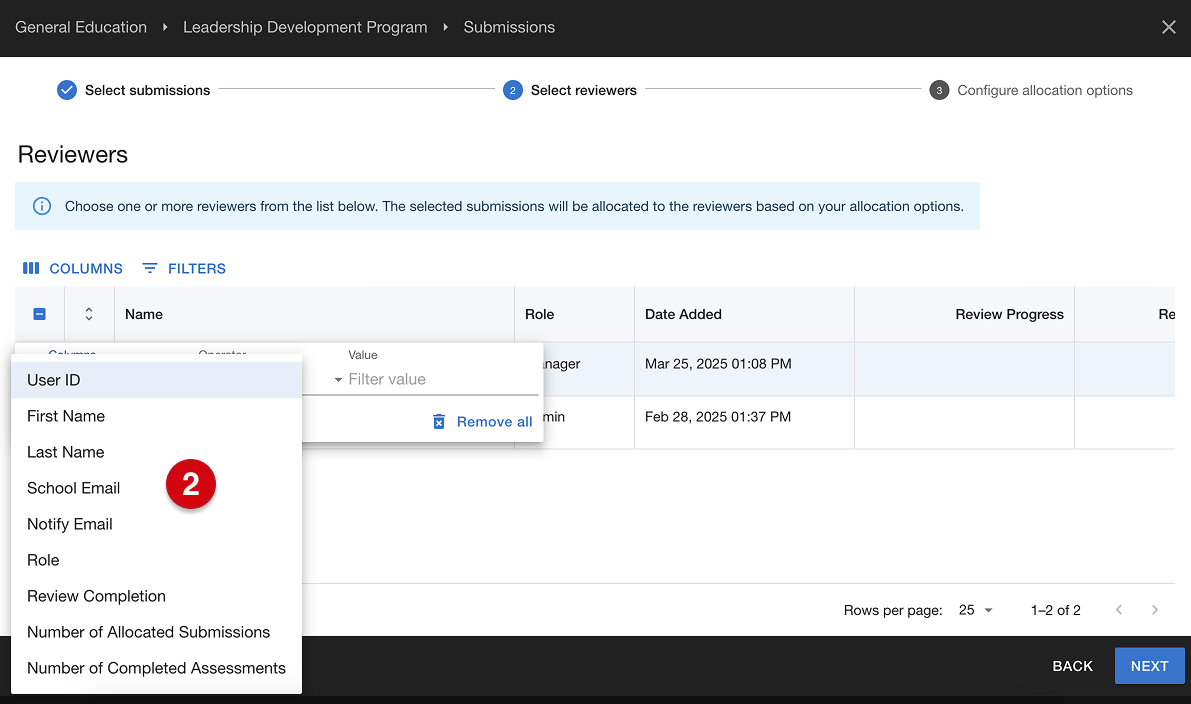Image resolution: width=1191 pixels, height=704 pixels.
Task: Click the step 3 Configure allocation options circle
Action: coord(939,90)
